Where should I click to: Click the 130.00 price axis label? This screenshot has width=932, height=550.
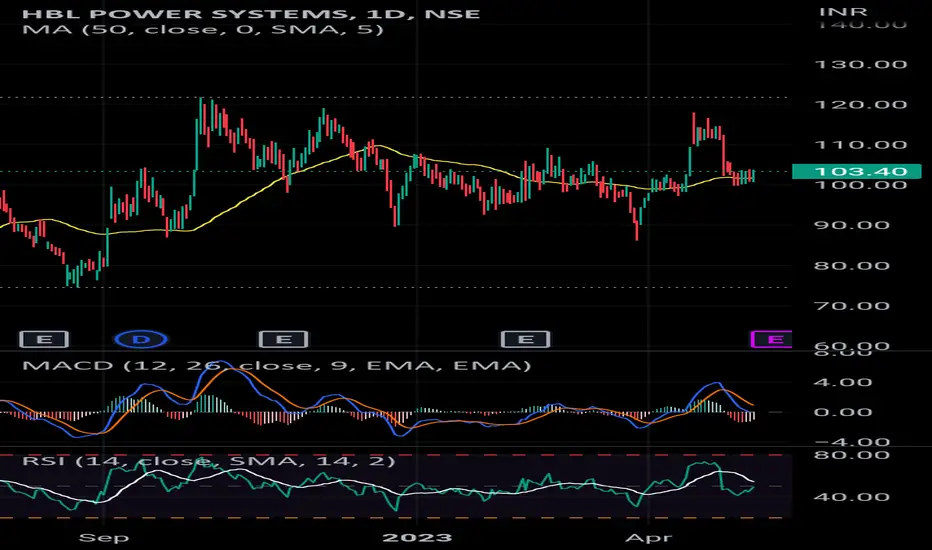click(x=860, y=64)
